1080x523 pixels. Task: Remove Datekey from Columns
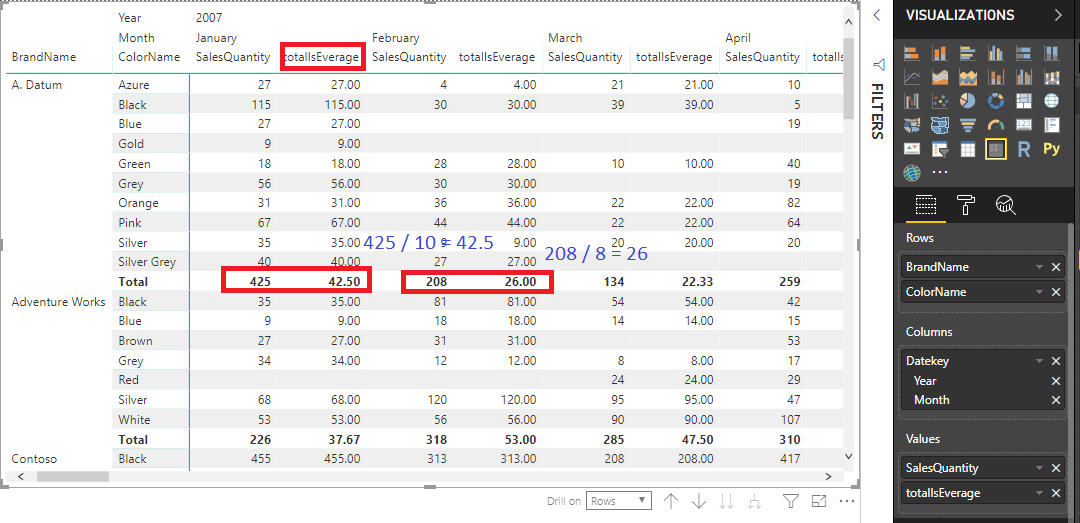coord(1056,360)
